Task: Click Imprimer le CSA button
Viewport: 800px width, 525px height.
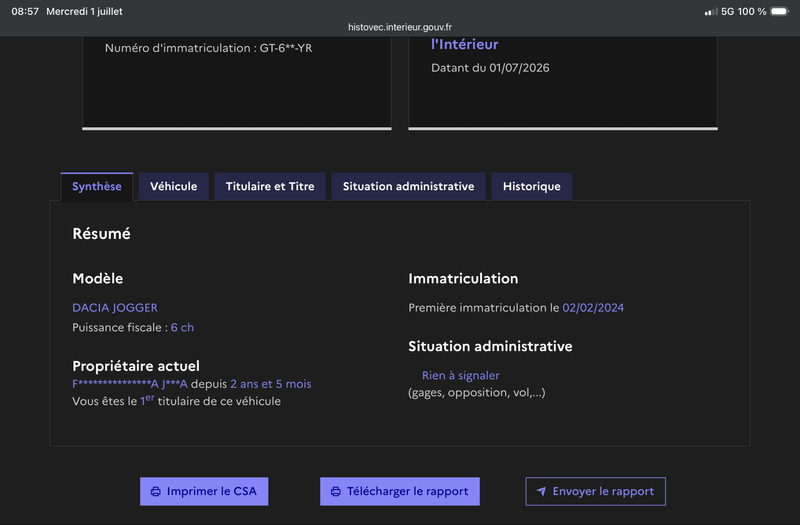Action: coord(204,491)
